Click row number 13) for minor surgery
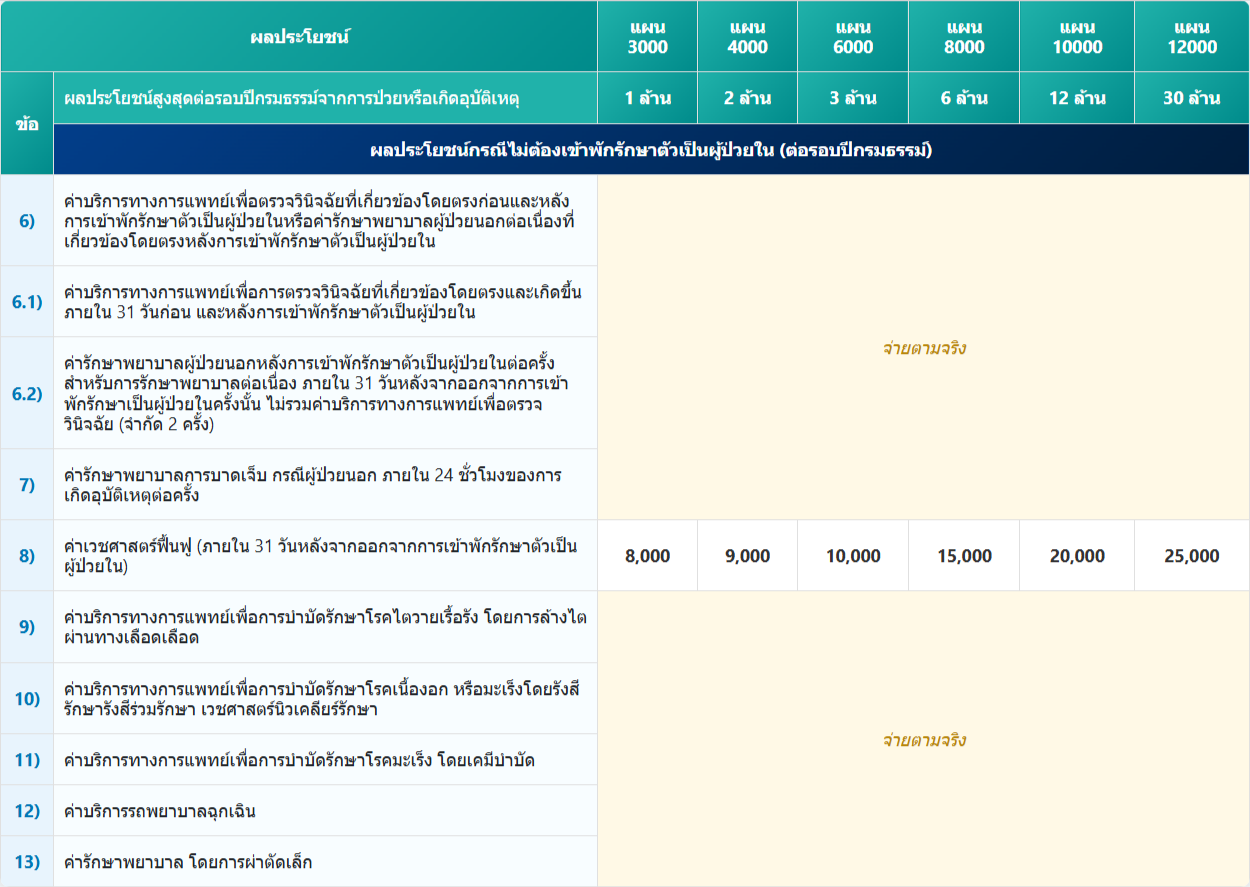The height and width of the screenshot is (887, 1250). point(27,861)
